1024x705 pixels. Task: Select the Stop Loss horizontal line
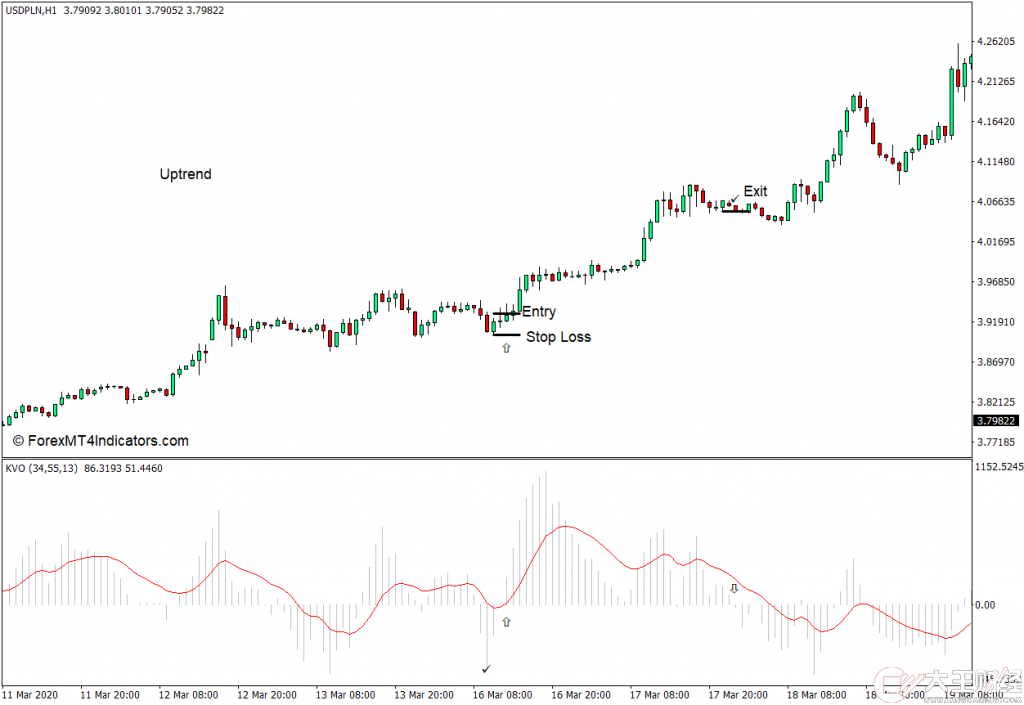click(507, 335)
